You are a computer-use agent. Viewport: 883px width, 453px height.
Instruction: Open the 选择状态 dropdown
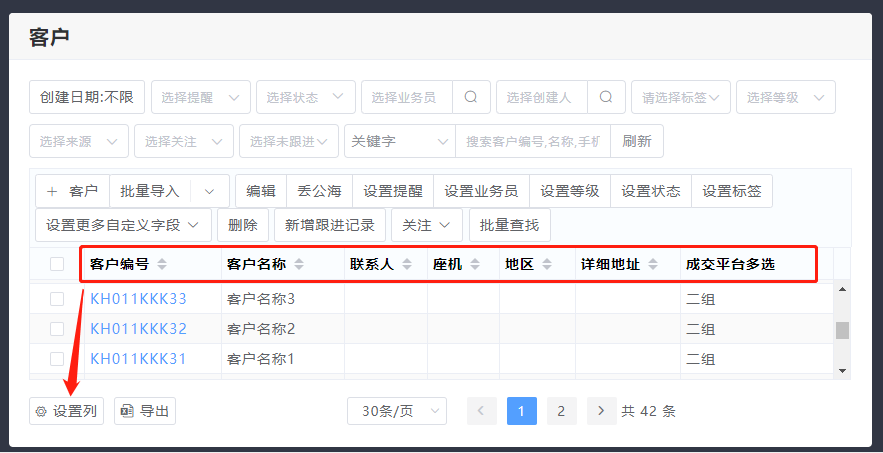click(x=305, y=97)
